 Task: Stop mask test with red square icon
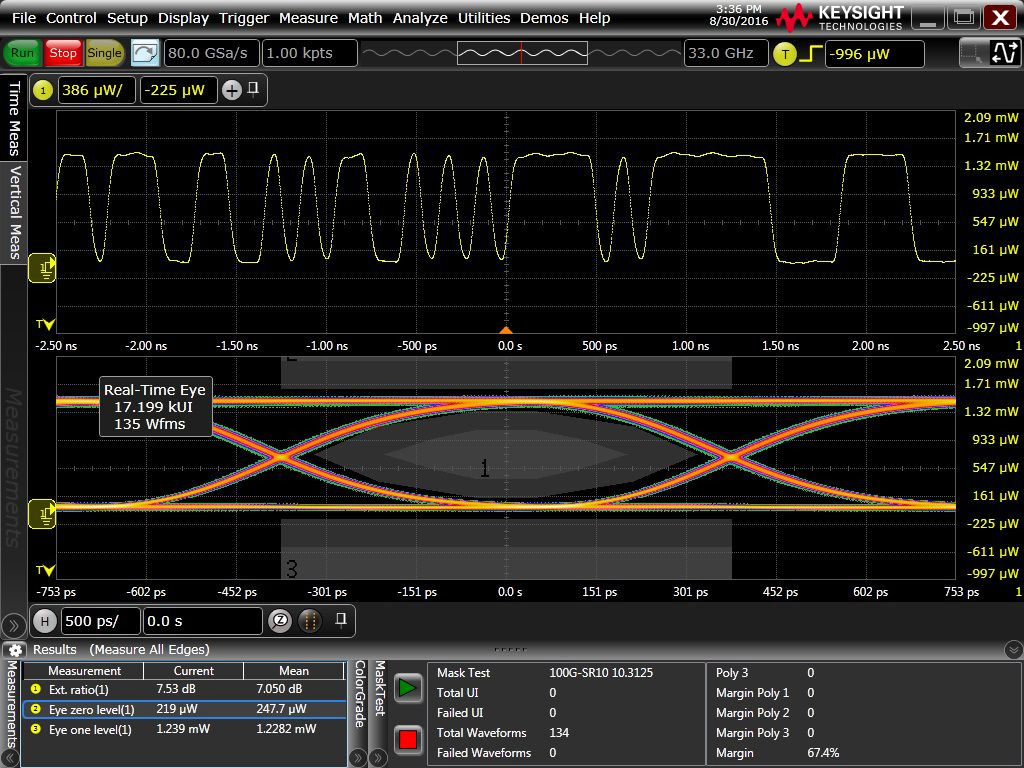(x=407, y=740)
